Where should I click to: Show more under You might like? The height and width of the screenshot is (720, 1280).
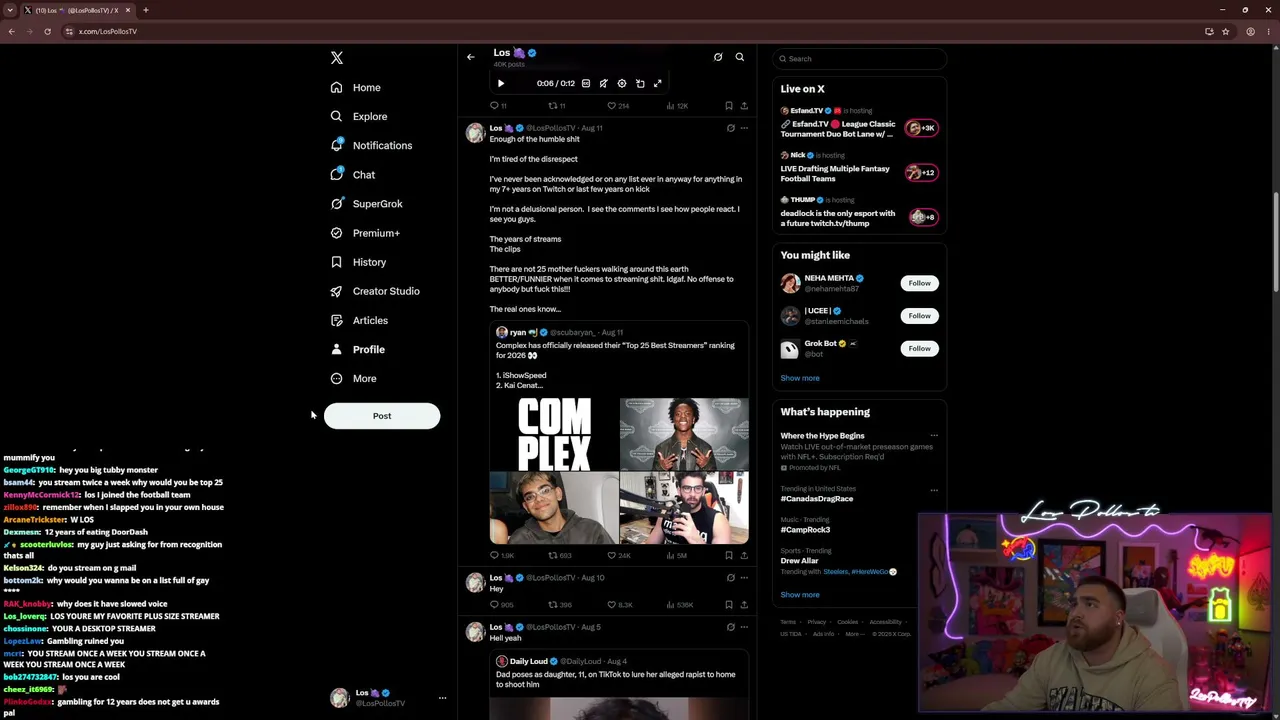[800, 378]
